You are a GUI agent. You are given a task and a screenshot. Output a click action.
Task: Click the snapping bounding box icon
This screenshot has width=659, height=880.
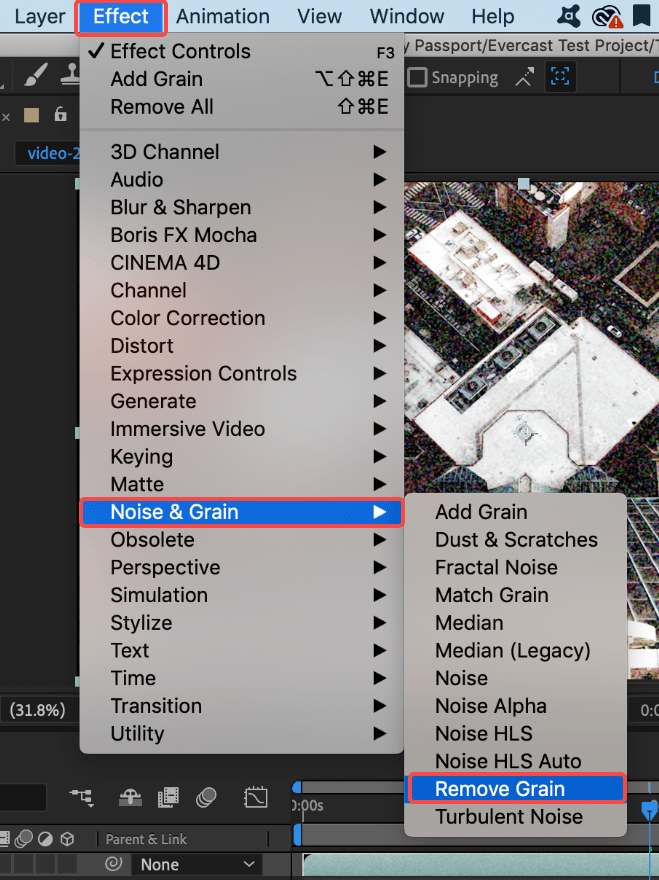561,77
